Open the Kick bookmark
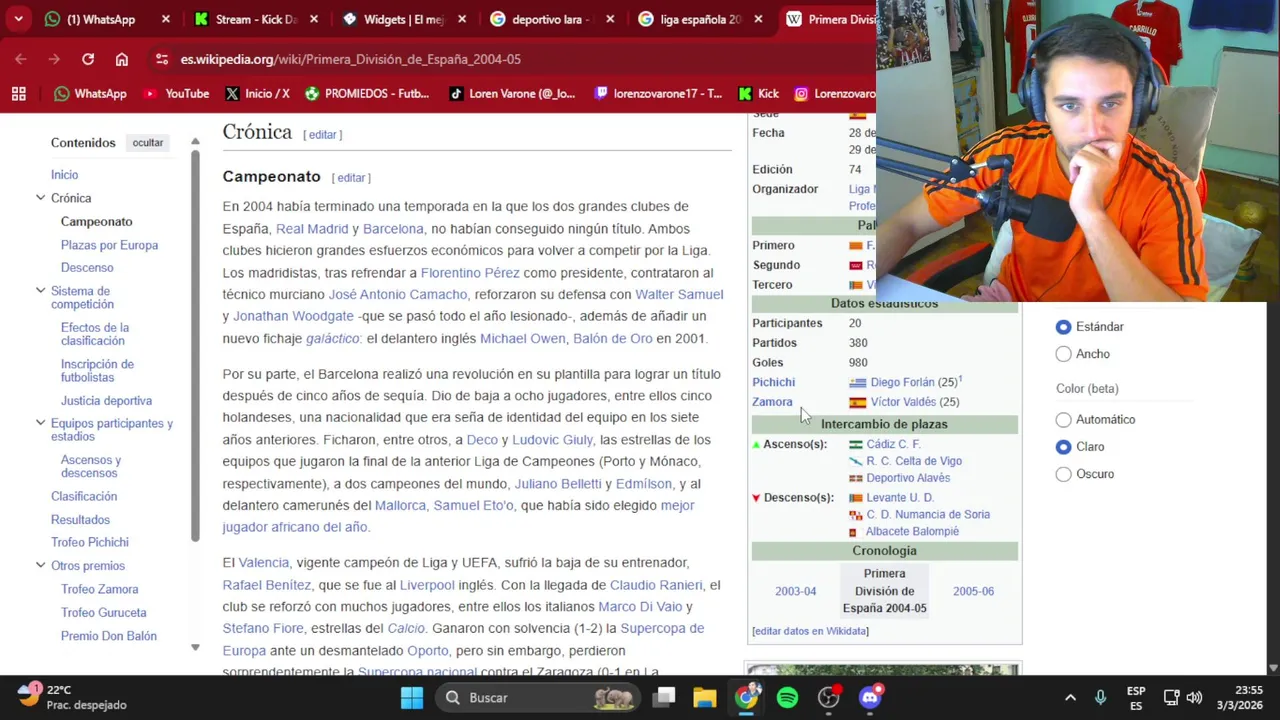This screenshot has width=1280, height=720. (x=759, y=94)
